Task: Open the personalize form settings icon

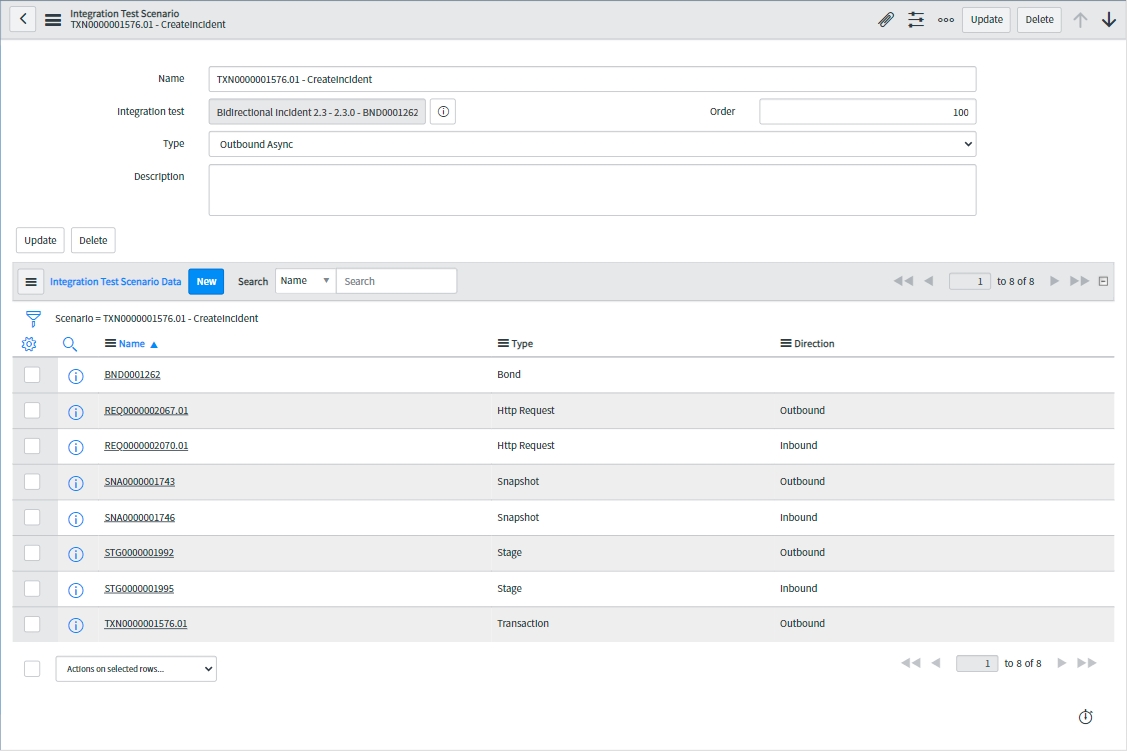Action: coord(916,20)
